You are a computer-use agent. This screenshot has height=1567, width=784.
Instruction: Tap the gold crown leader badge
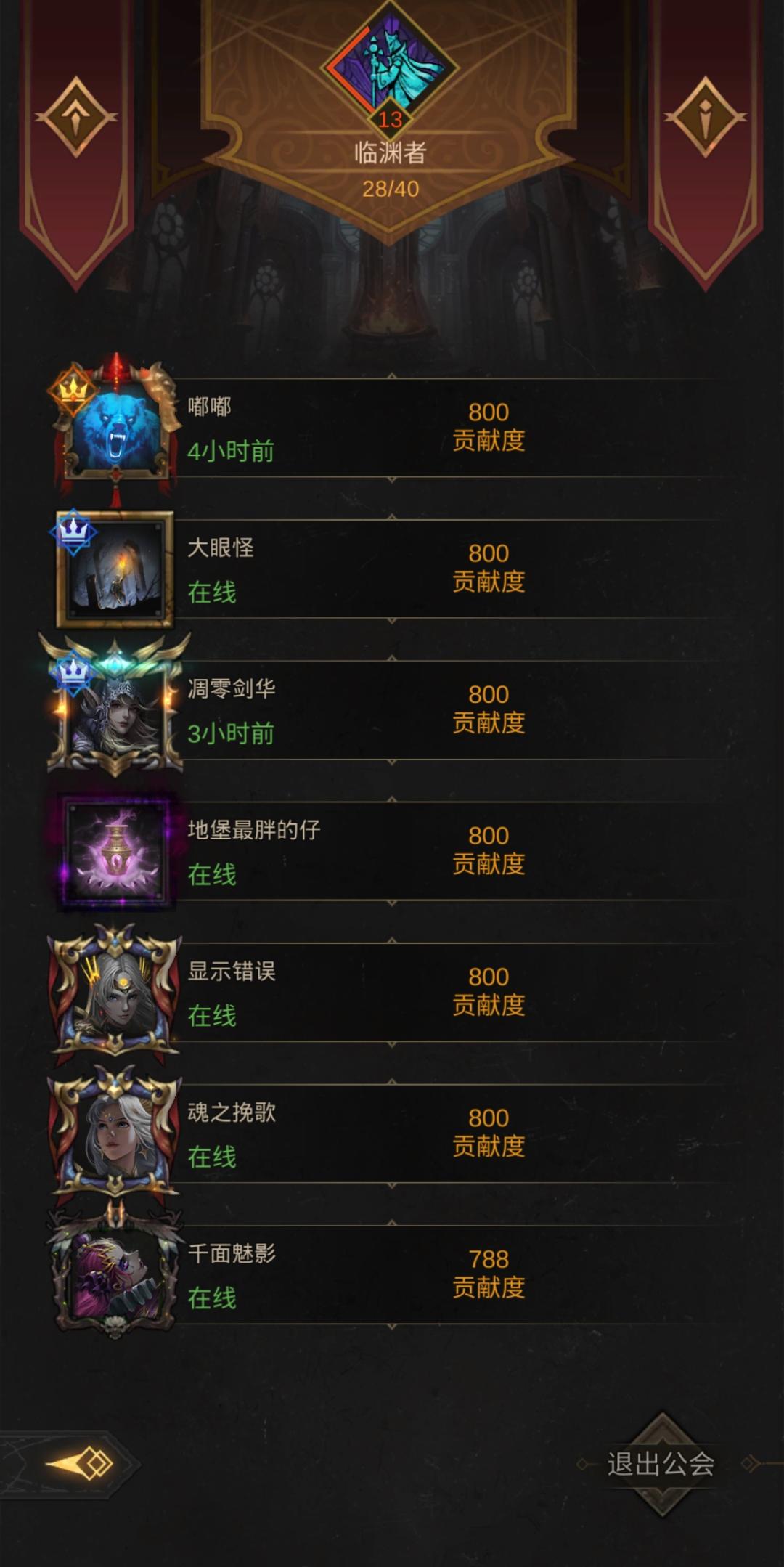tap(73, 391)
